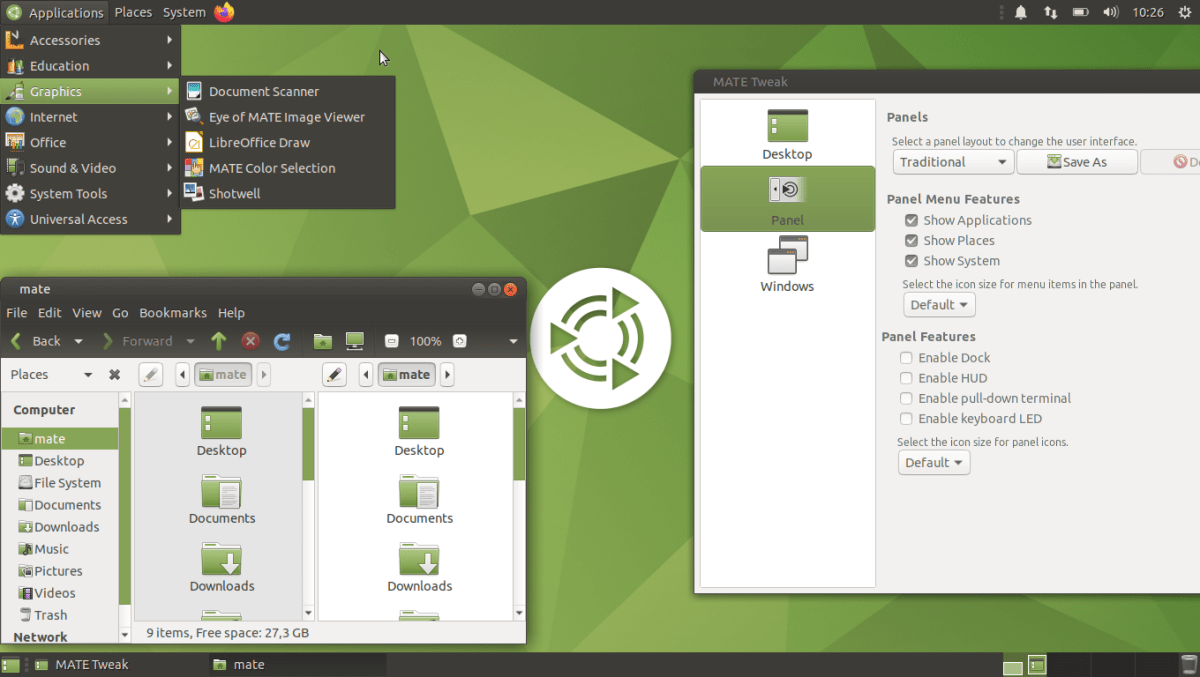Click the volume icon in the system tray
1200x677 pixels.
click(x=1110, y=12)
